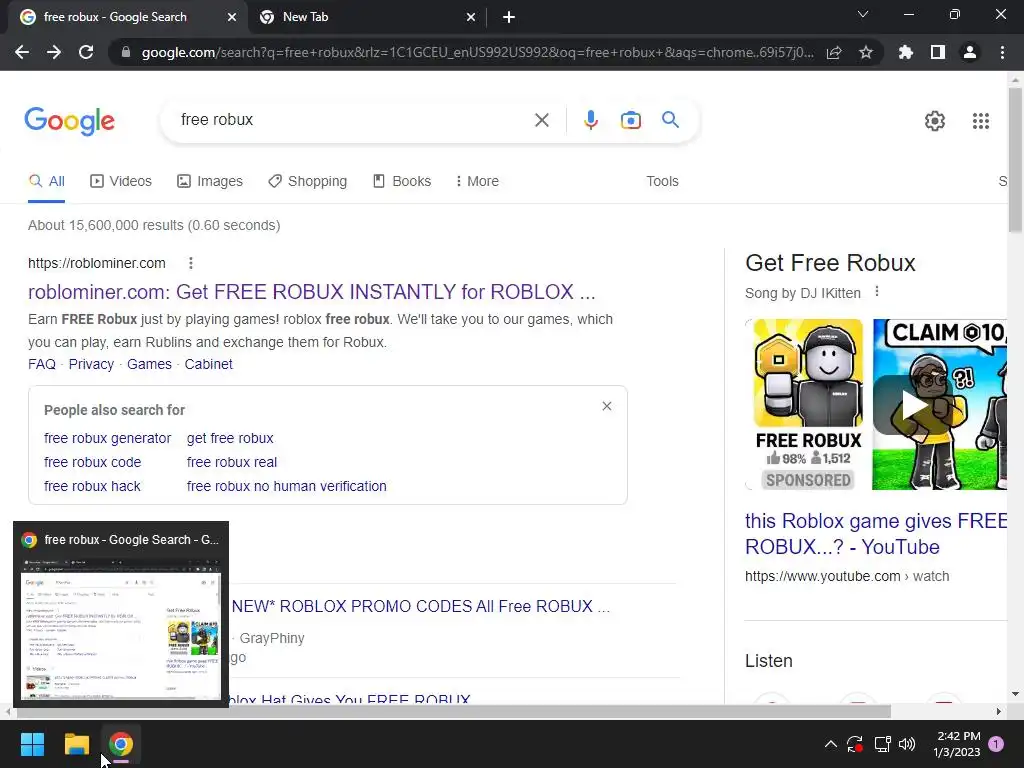Open the FAQ sitelink
This screenshot has height=768, width=1024.
pos(42,364)
